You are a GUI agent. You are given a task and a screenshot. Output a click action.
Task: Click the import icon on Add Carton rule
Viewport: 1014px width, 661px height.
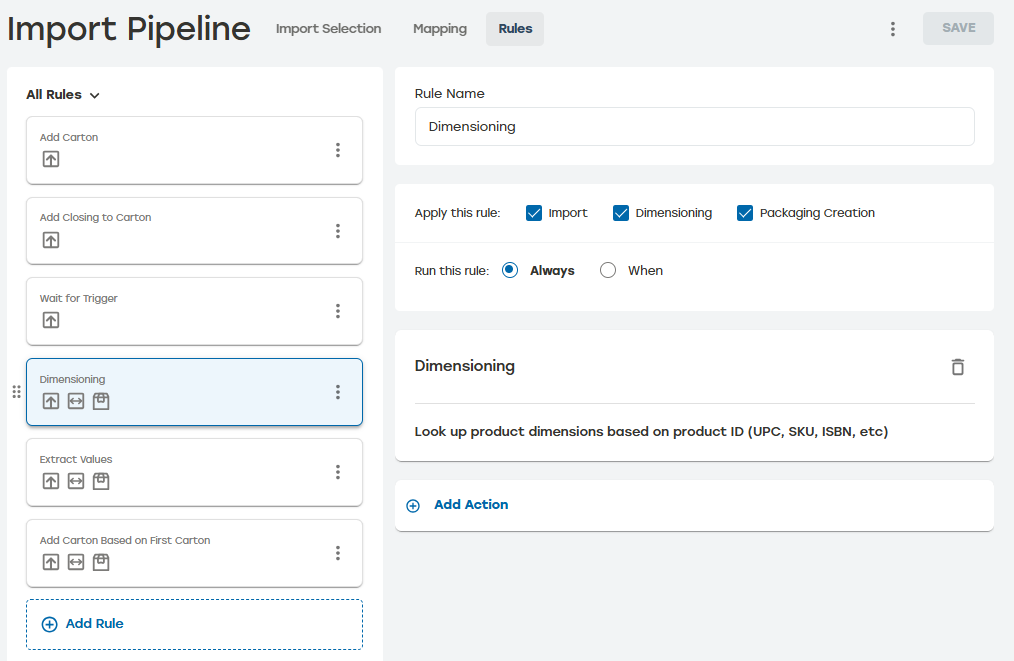pyautogui.click(x=51, y=159)
